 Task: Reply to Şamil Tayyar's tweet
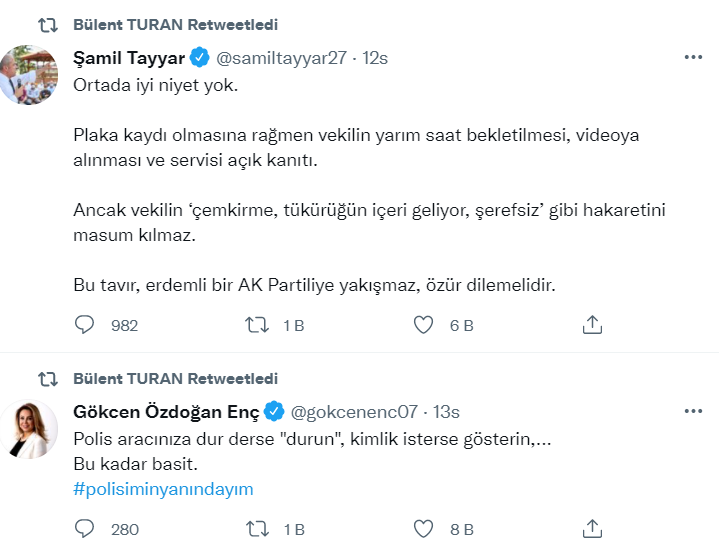click(85, 325)
